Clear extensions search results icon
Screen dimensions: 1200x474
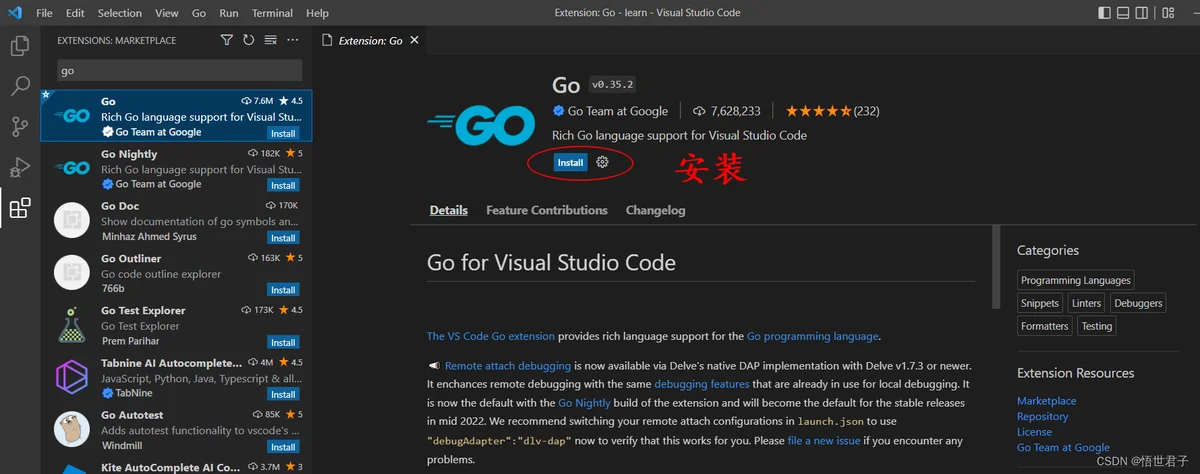(x=270, y=40)
